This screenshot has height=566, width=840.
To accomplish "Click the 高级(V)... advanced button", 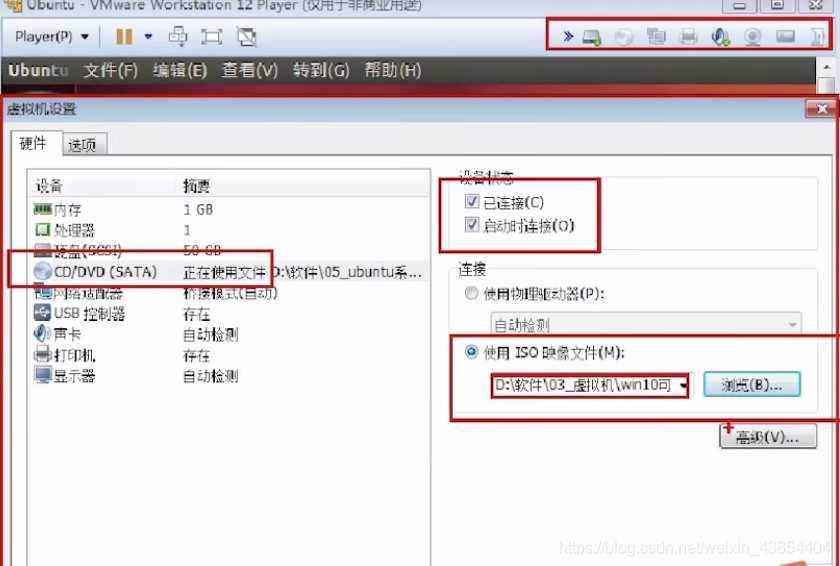I will click(768, 436).
